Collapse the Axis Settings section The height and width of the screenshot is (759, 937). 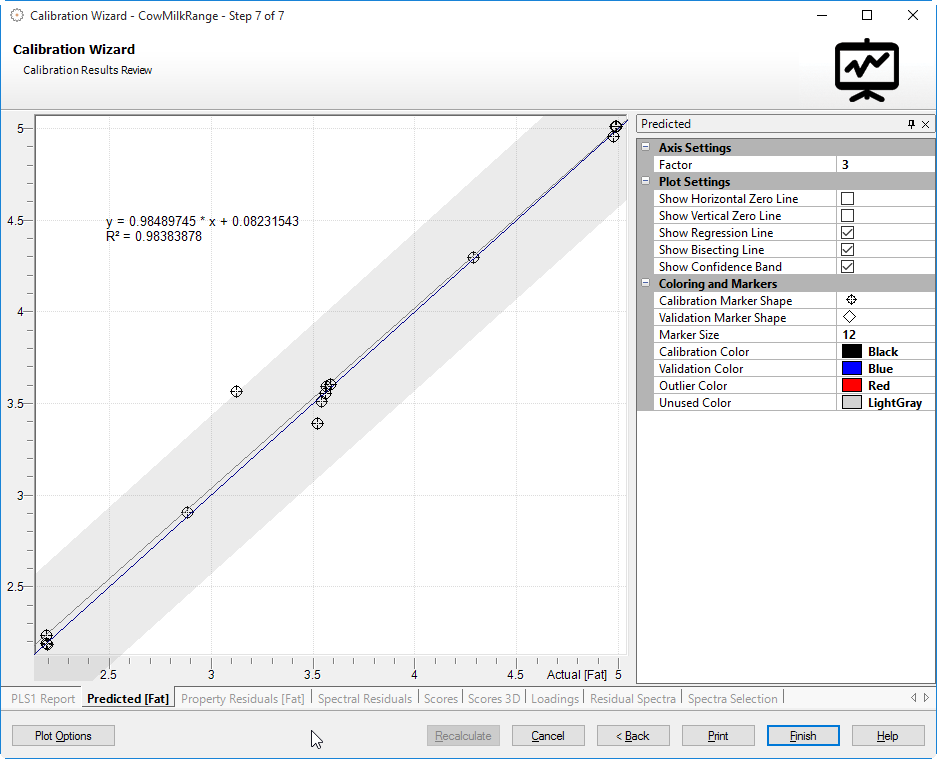[646, 148]
